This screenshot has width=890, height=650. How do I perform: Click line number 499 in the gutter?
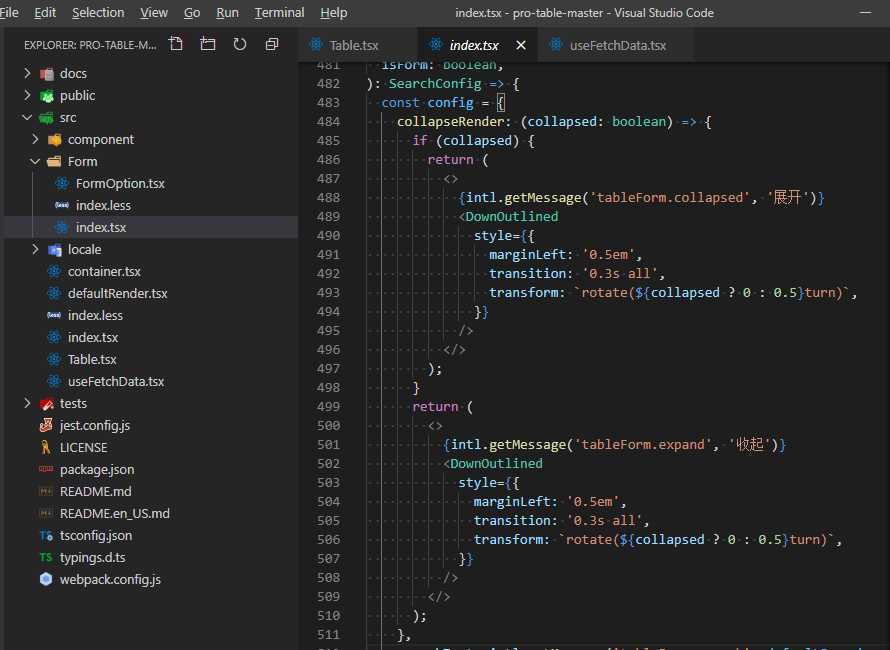(327, 407)
